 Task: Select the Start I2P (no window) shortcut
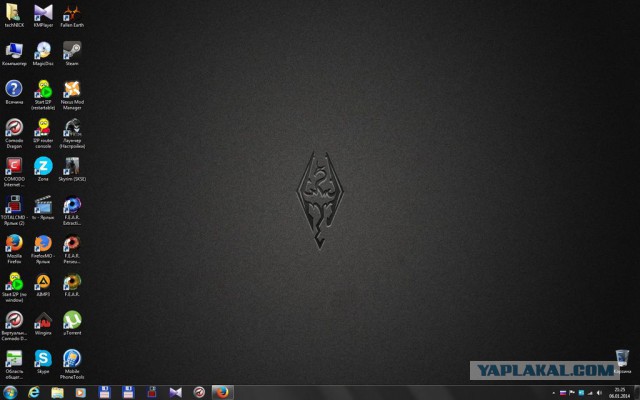(x=14, y=287)
